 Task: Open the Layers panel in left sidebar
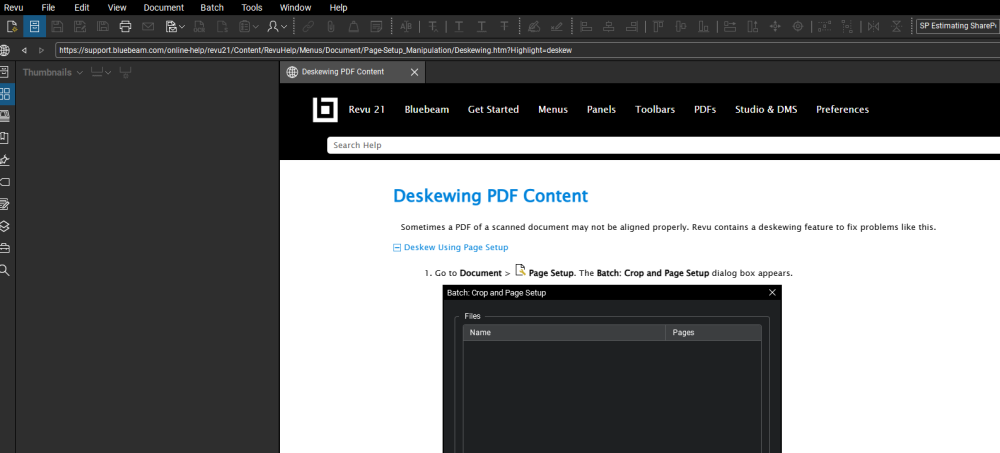pos(5,226)
